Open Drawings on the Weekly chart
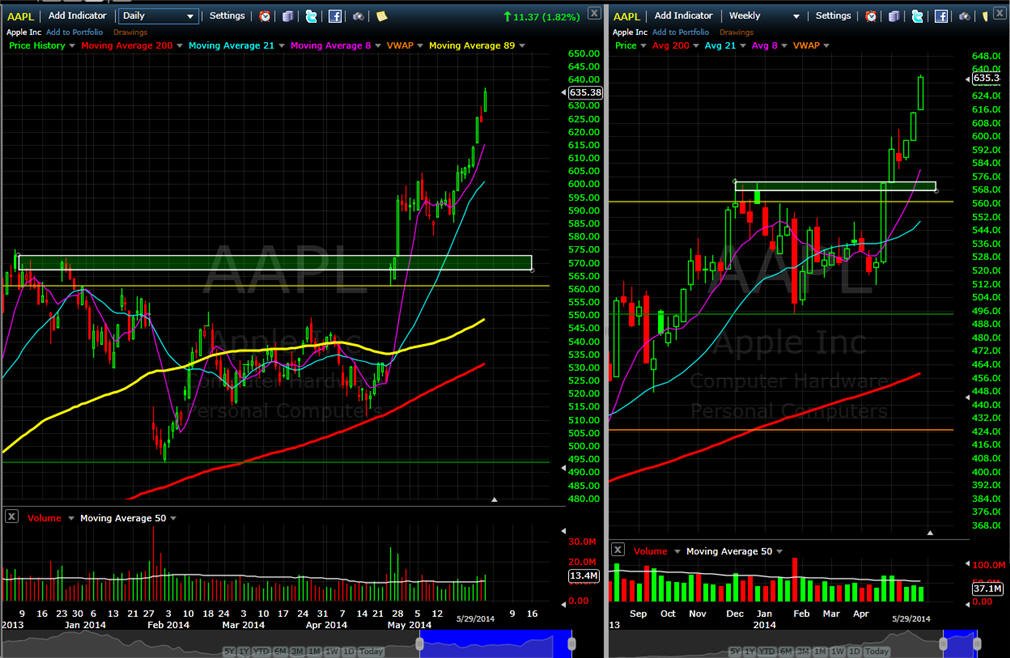Screen dimensions: 1010x658 (x=736, y=32)
